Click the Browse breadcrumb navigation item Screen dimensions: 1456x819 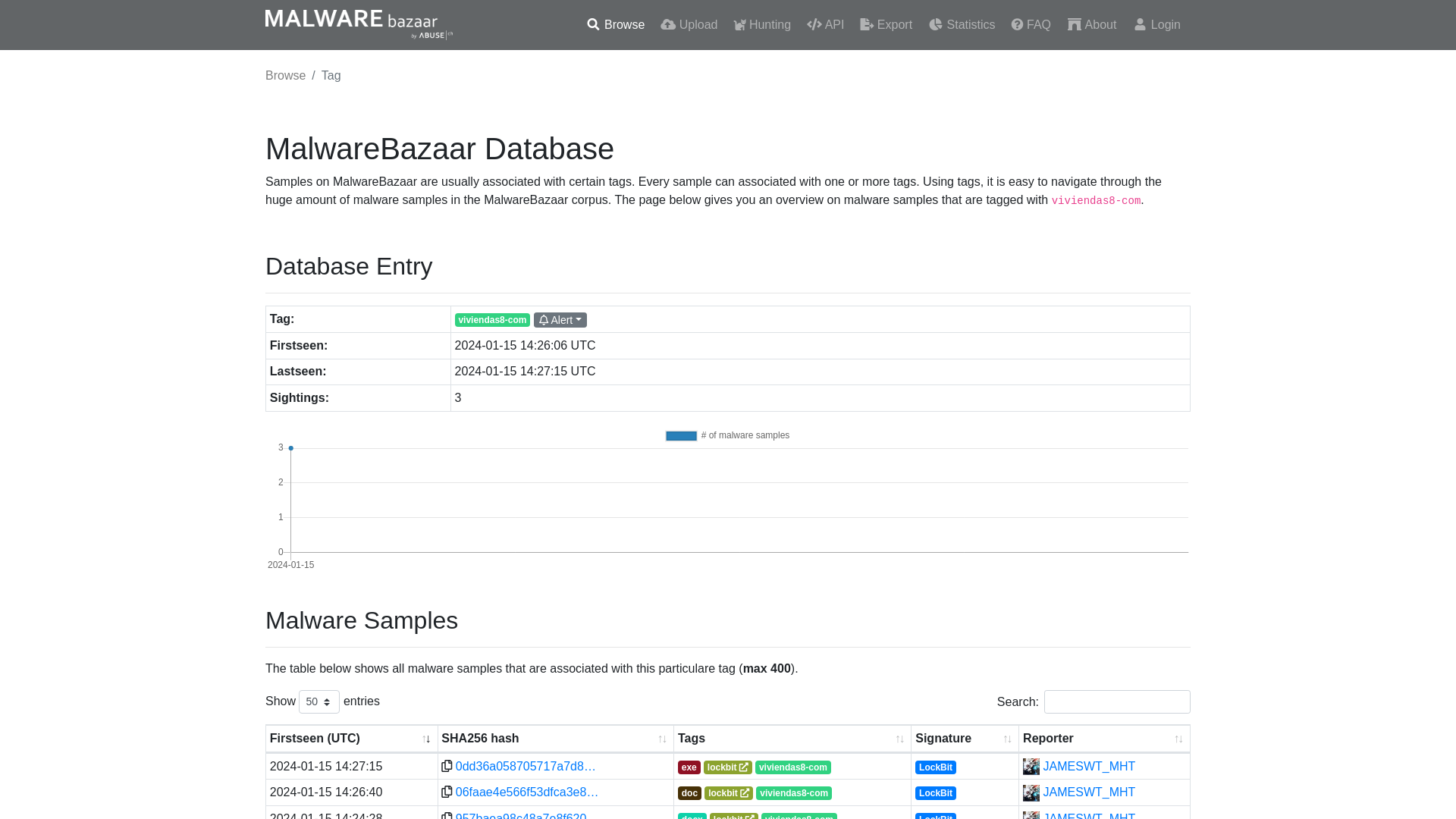click(285, 75)
